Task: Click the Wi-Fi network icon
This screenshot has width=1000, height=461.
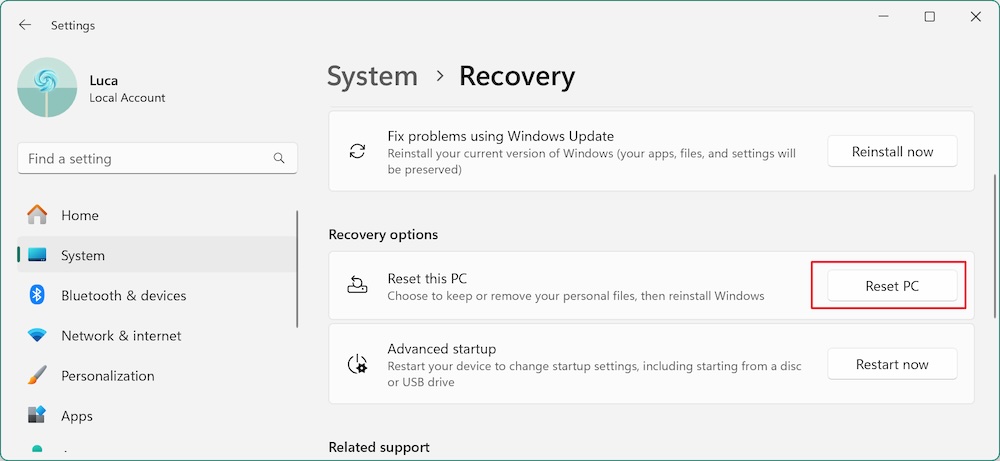Action: (x=37, y=335)
